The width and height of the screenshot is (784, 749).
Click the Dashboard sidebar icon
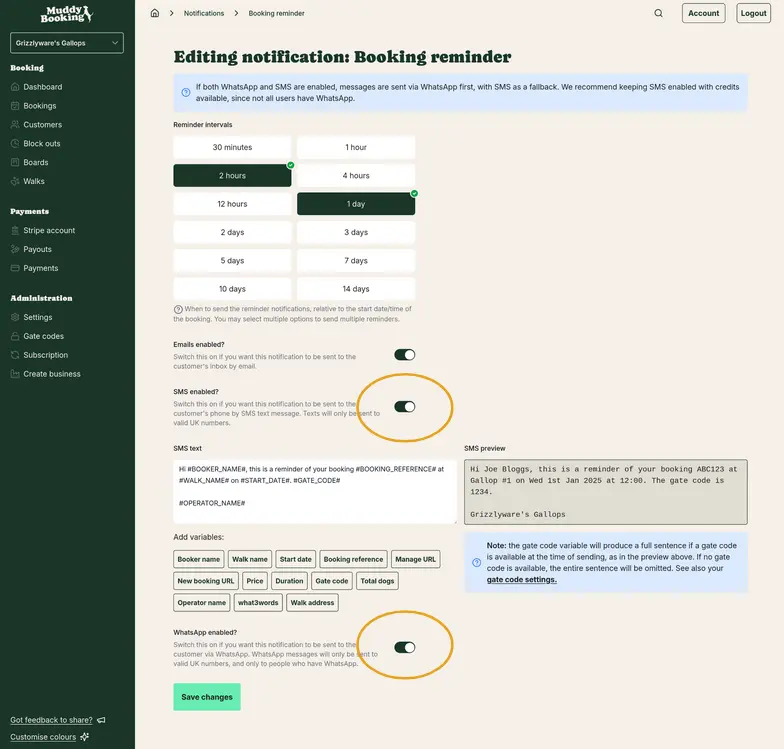15,86
